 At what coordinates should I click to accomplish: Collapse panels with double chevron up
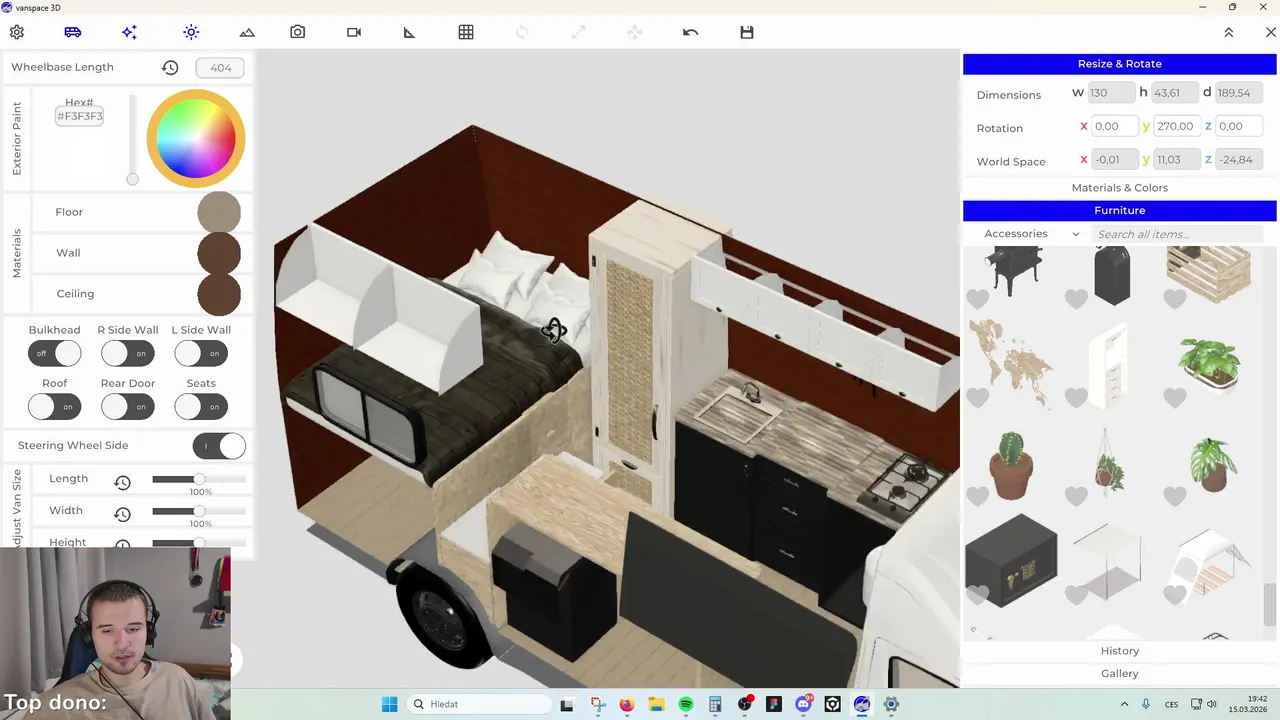[1229, 32]
